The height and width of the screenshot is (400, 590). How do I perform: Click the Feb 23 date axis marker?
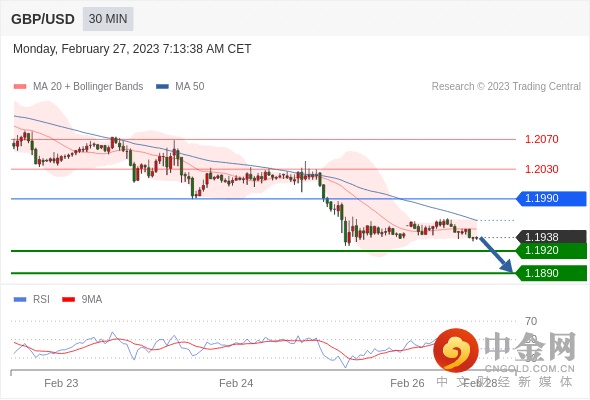pos(61,383)
